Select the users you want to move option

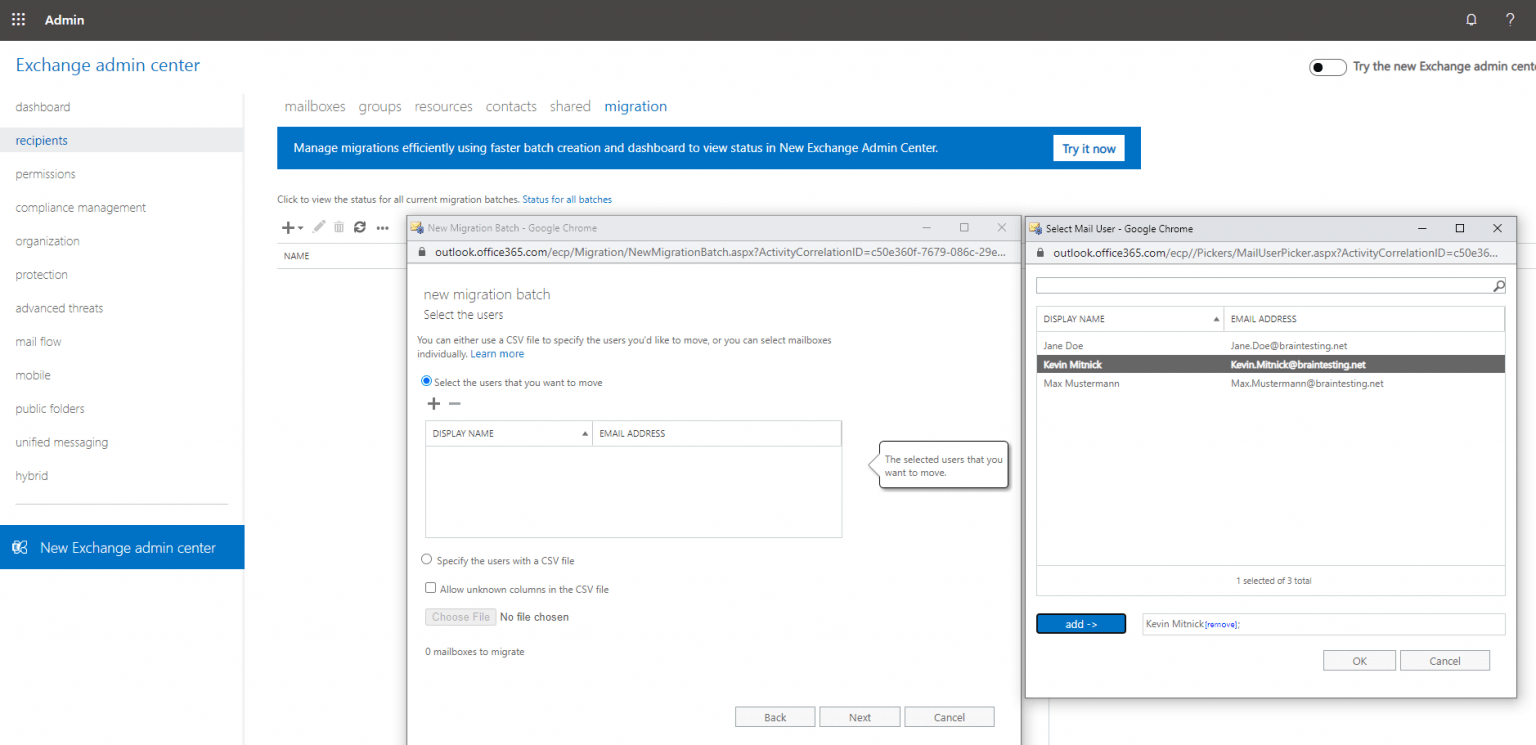pyautogui.click(x=425, y=381)
